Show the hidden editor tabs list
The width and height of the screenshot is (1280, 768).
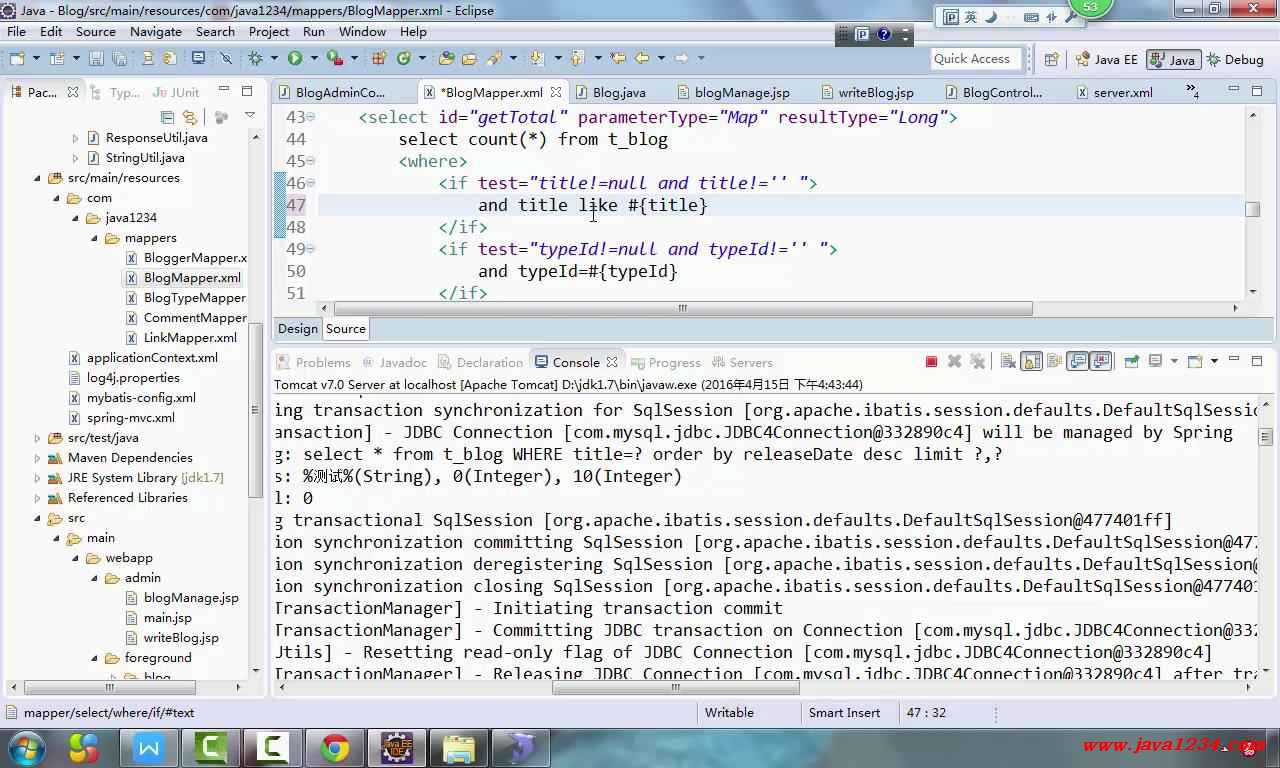[1193, 91]
